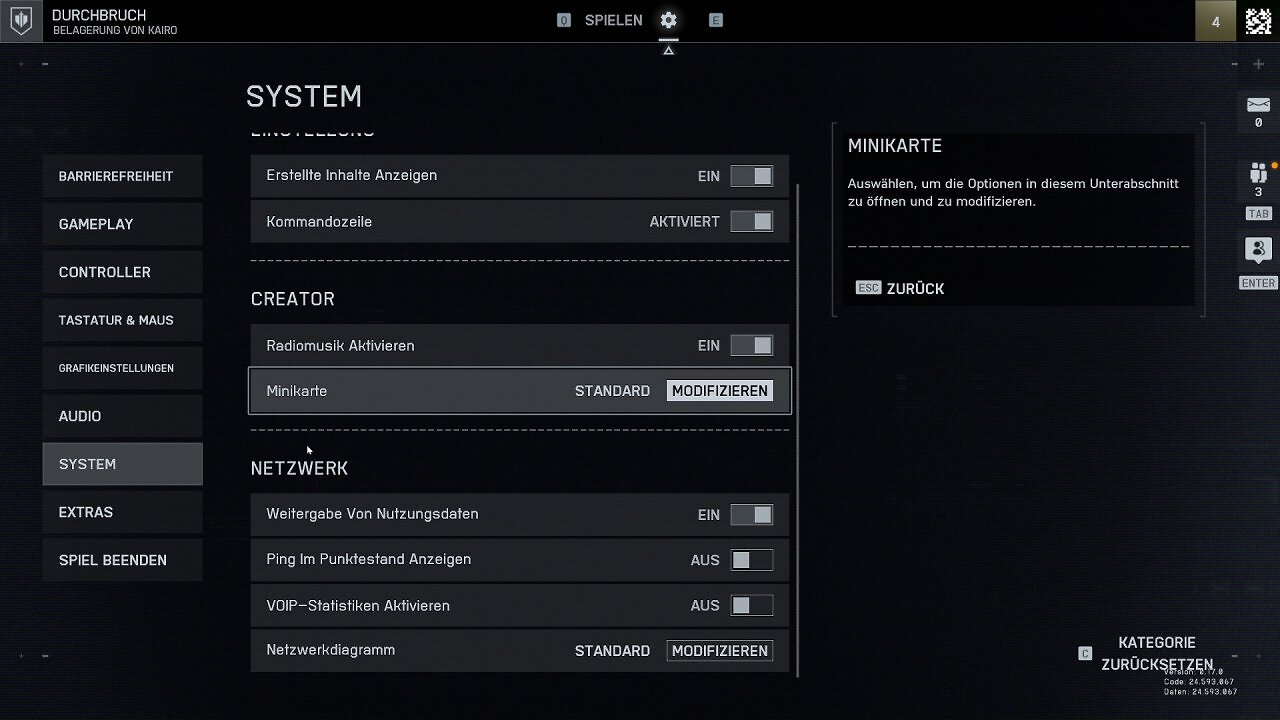The height and width of the screenshot is (720, 1280).
Task: Click the Netzwerkdiagramm row label
Action: point(331,650)
